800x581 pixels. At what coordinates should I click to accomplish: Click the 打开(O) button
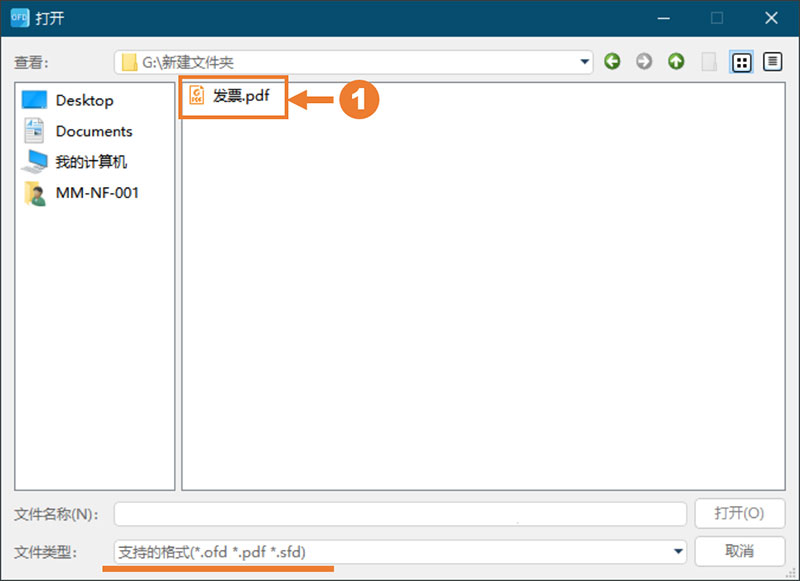(x=739, y=513)
